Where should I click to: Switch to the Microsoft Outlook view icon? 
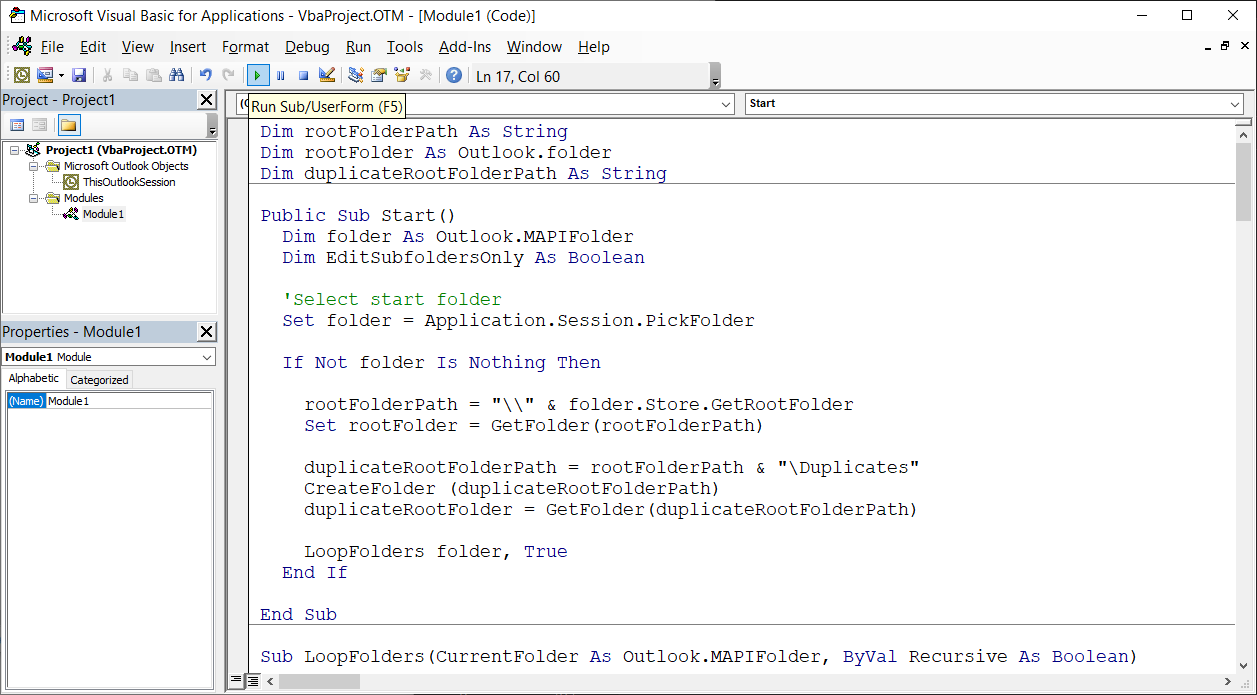click(21, 75)
